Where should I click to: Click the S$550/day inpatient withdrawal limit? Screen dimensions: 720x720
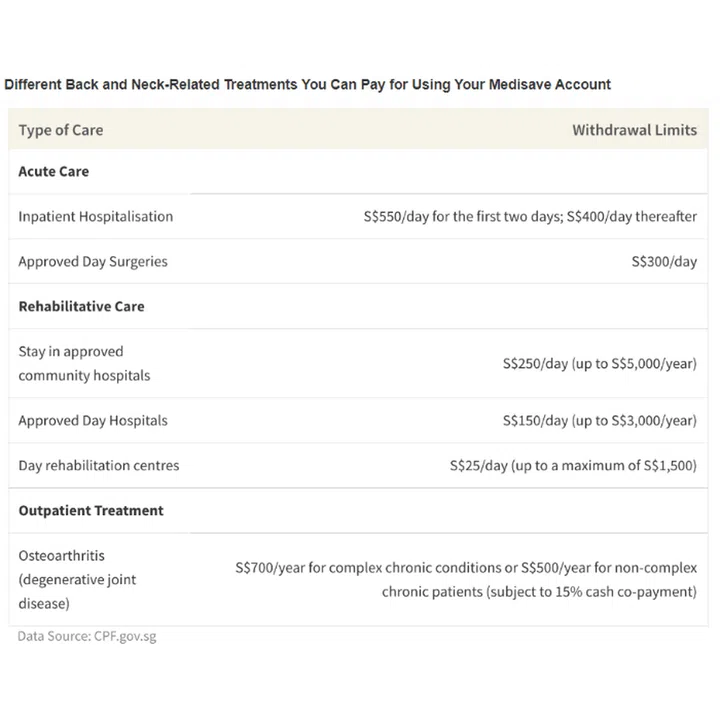click(x=530, y=216)
